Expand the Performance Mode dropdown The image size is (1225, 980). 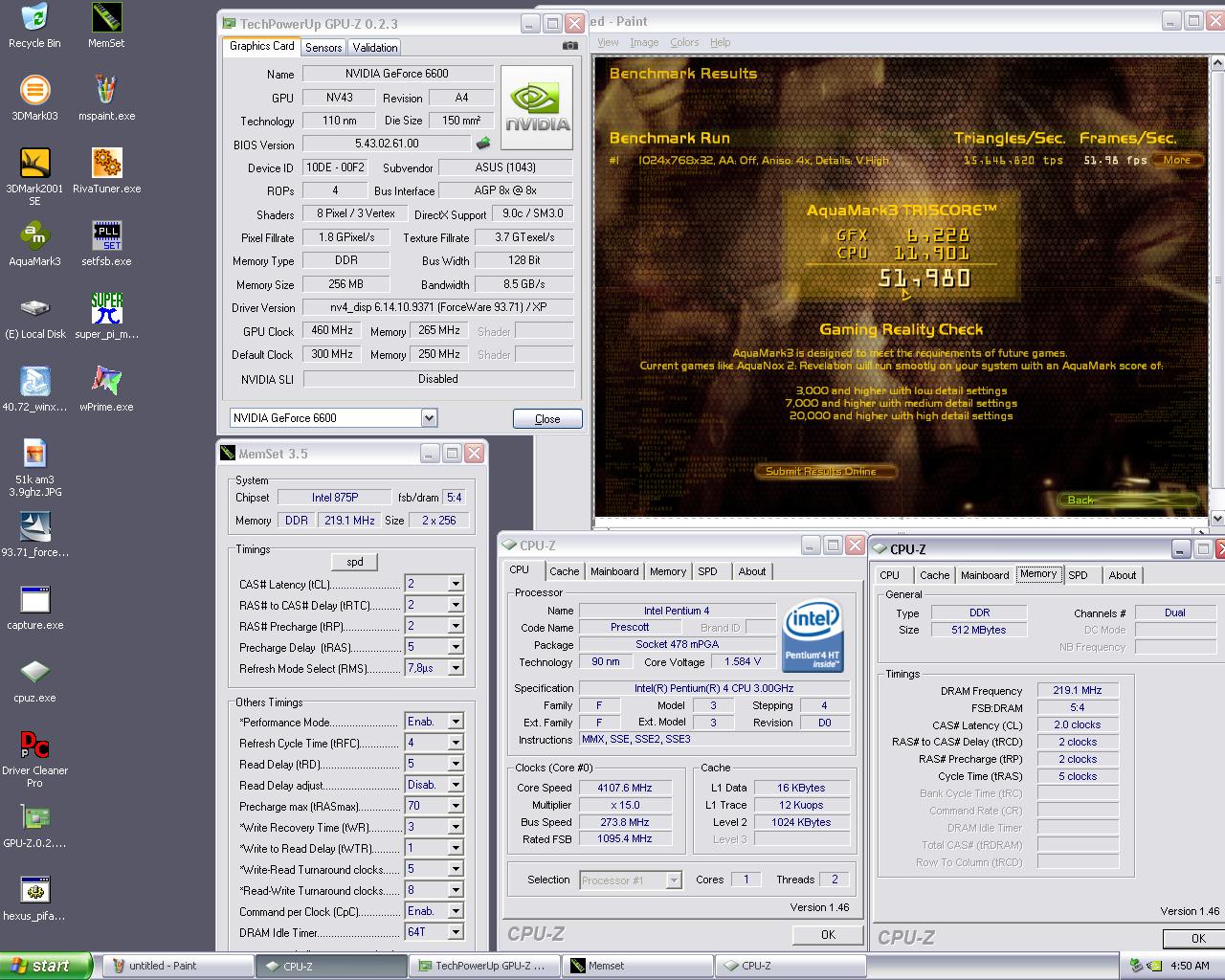tap(456, 722)
